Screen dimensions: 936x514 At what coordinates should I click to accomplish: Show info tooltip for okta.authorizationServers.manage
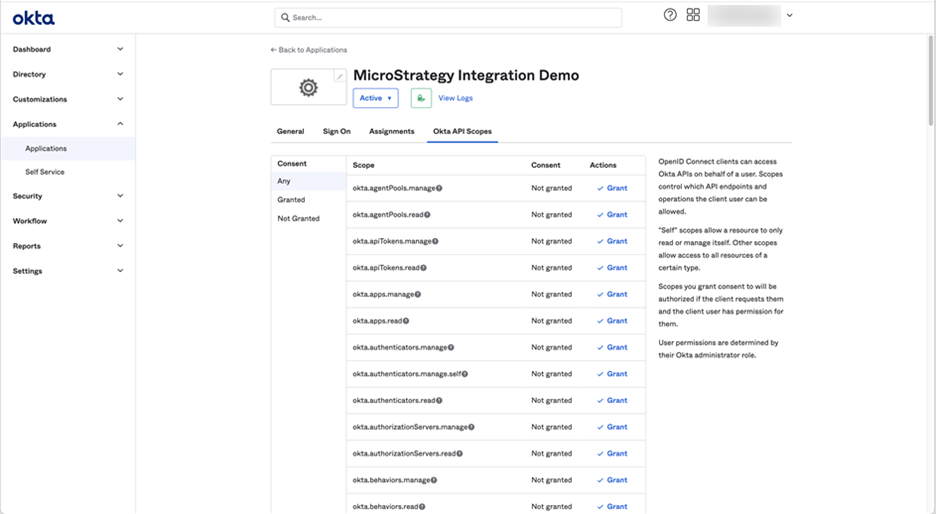coord(471,427)
